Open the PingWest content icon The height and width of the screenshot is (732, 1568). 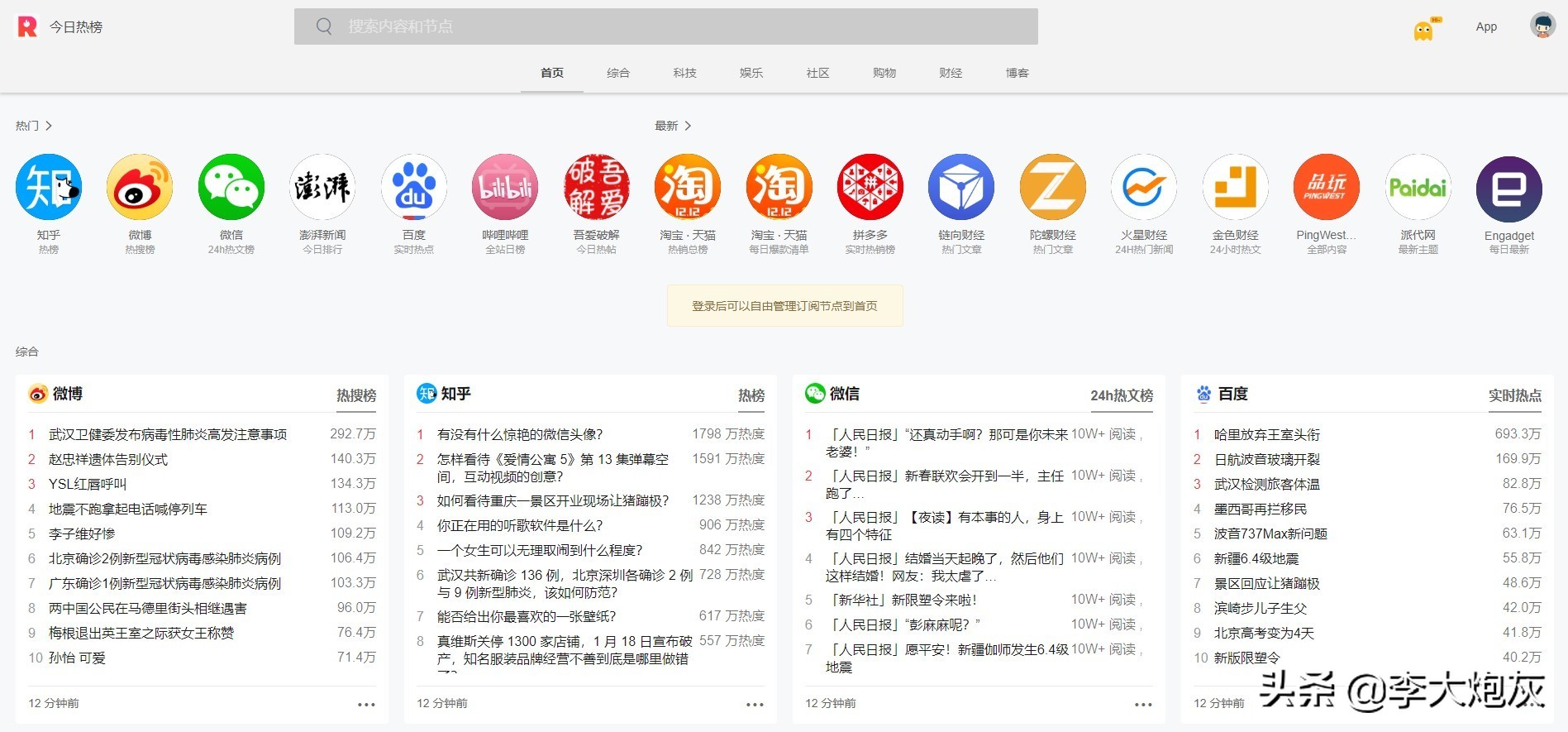tap(1327, 187)
